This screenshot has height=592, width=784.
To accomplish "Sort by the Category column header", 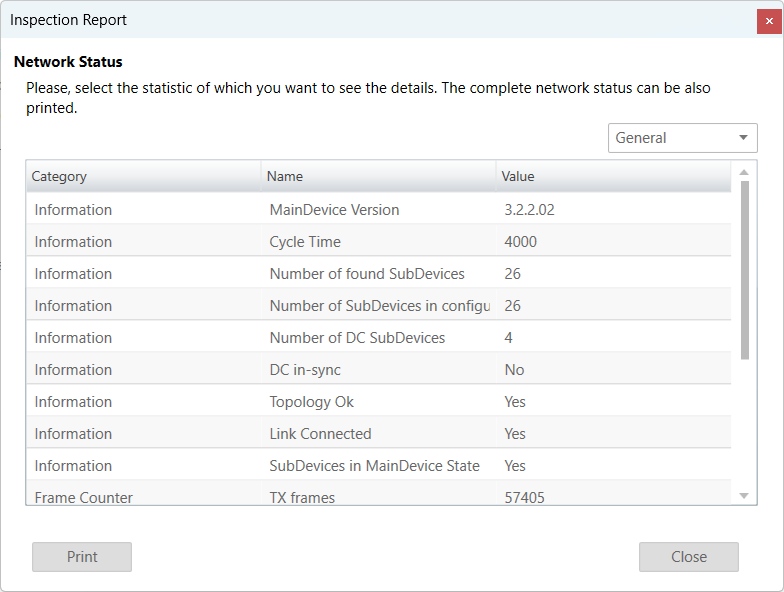I will pyautogui.click(x=143, y=176).
